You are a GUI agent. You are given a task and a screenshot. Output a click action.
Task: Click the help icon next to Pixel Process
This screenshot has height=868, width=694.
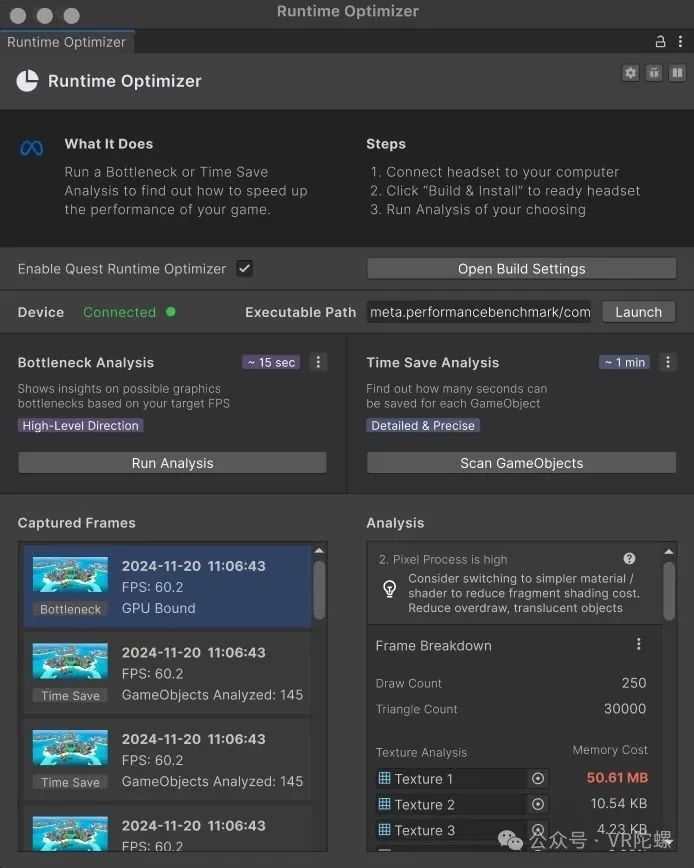629,559
